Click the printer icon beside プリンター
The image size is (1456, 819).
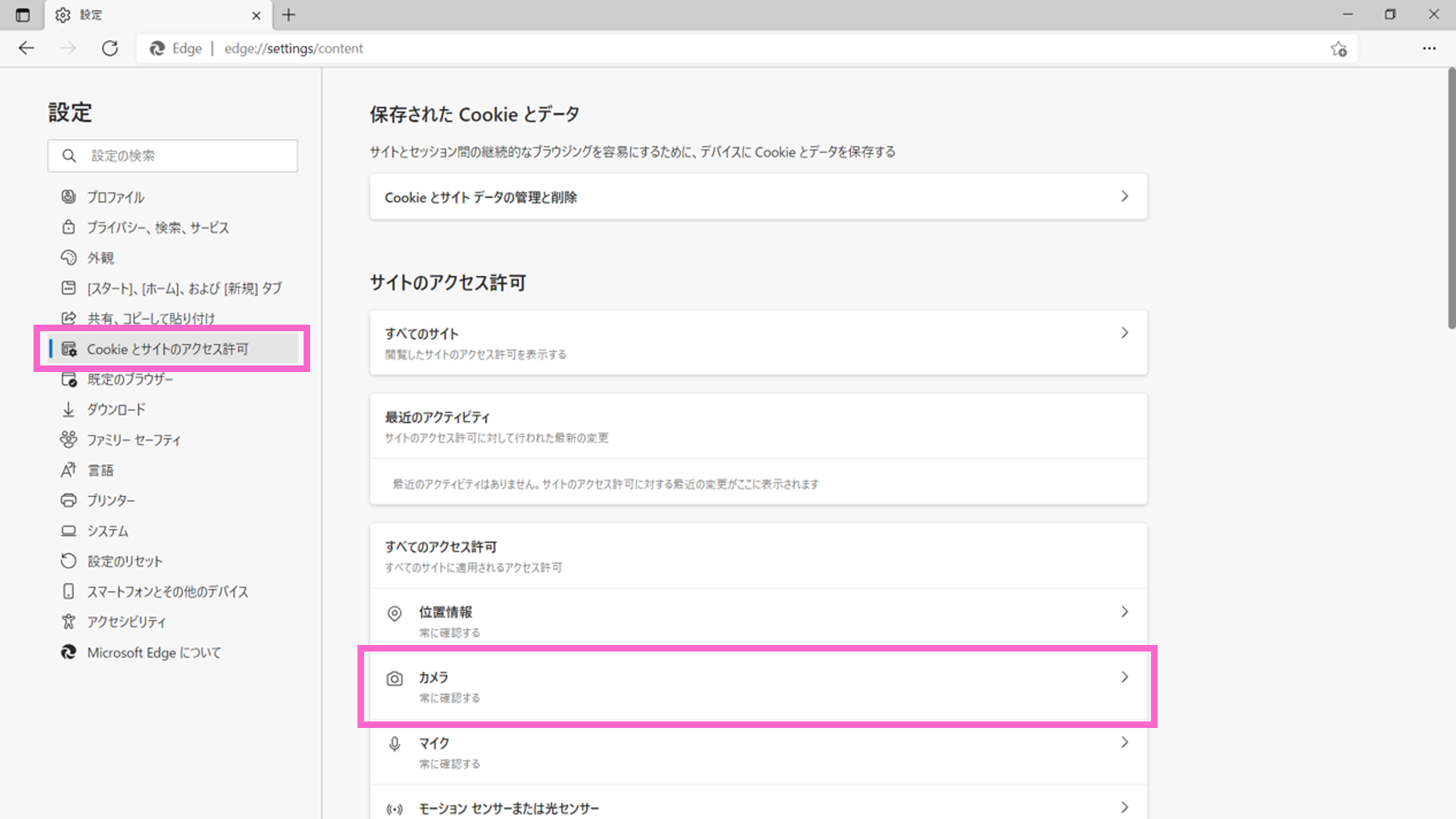point(68,500)
